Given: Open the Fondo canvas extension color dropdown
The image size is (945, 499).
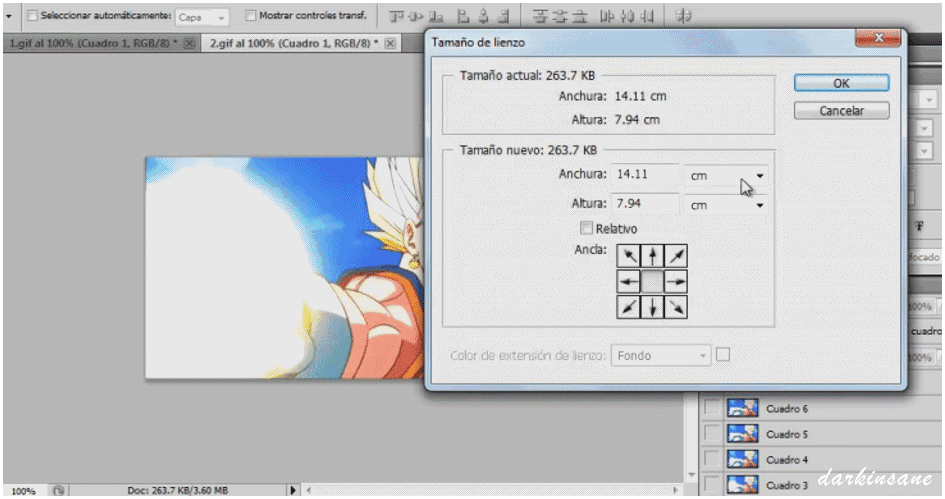Looking at the screenshot, I should [661, 356].
